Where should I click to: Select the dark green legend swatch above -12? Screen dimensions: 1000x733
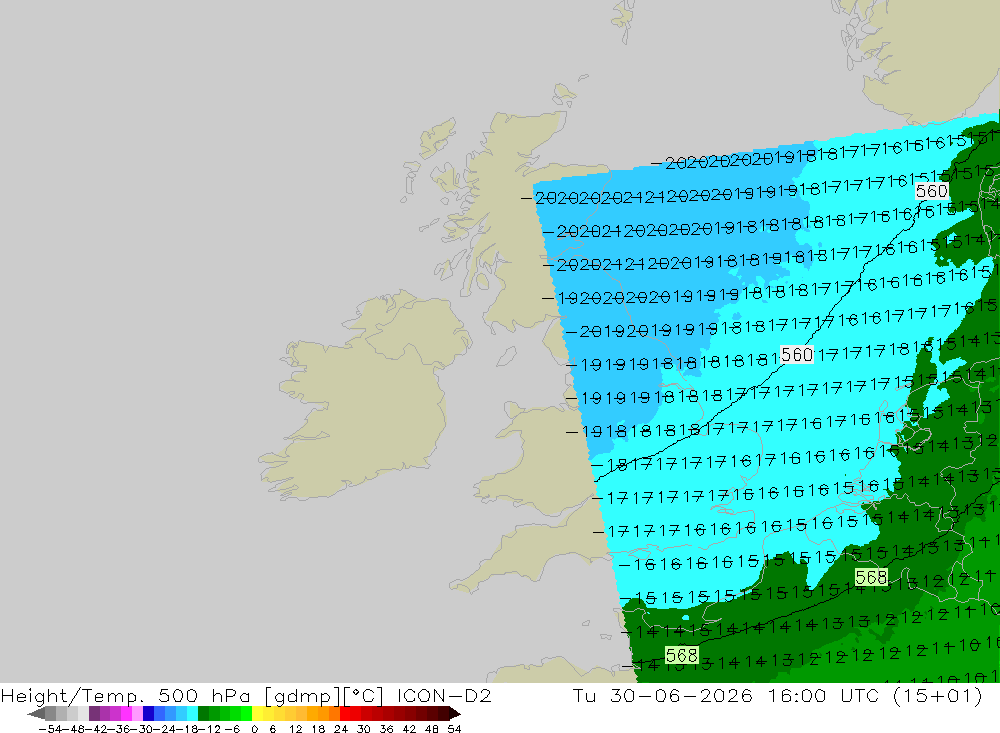203,713
